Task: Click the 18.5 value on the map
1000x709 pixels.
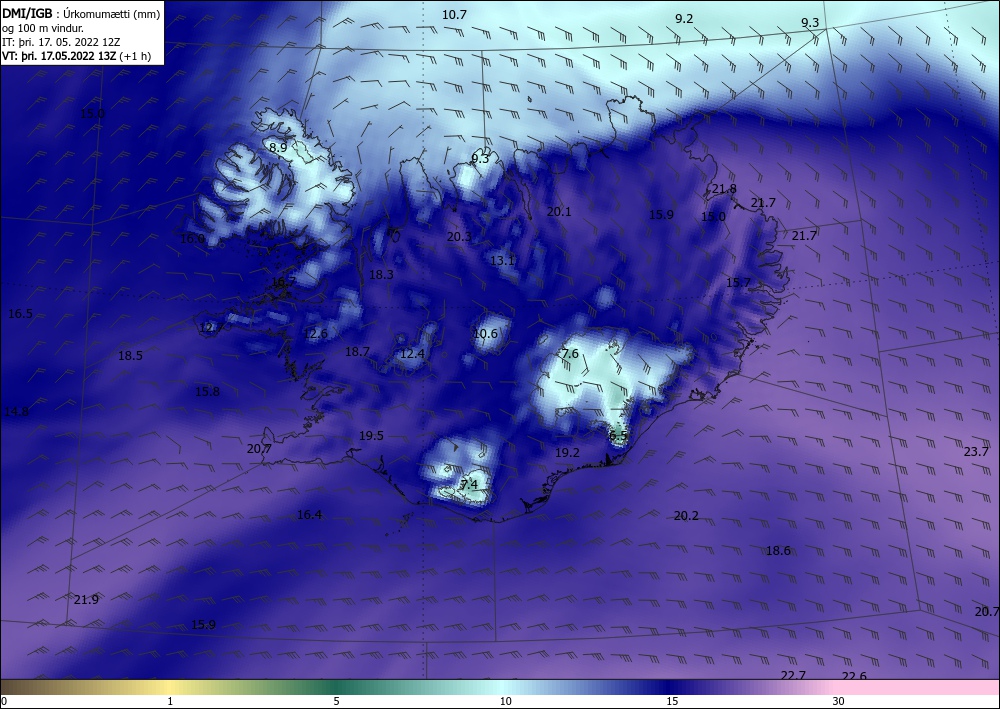Action: (x=130, y=356)
